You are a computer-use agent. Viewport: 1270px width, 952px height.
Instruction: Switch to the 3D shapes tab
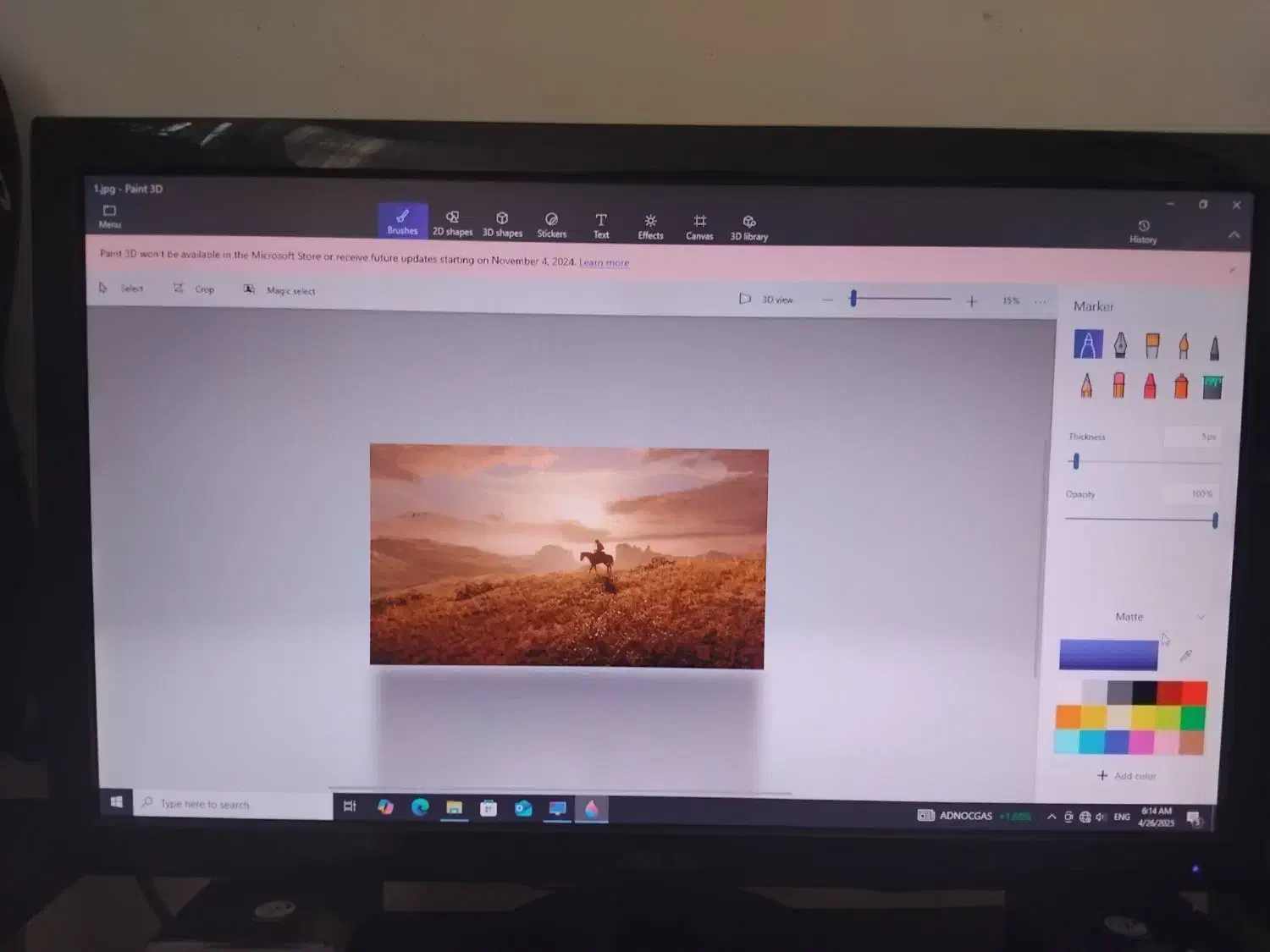pos(502,223)
